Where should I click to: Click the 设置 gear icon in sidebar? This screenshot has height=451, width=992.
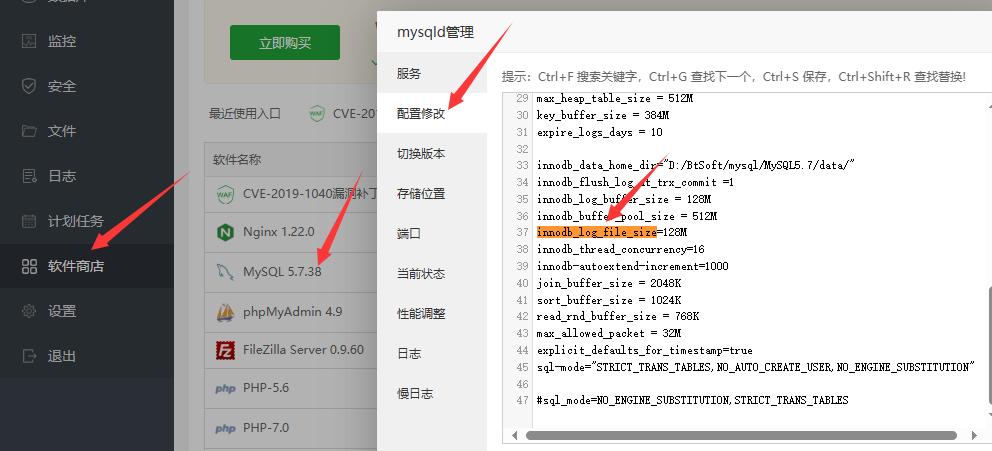[x=29, y=311]
